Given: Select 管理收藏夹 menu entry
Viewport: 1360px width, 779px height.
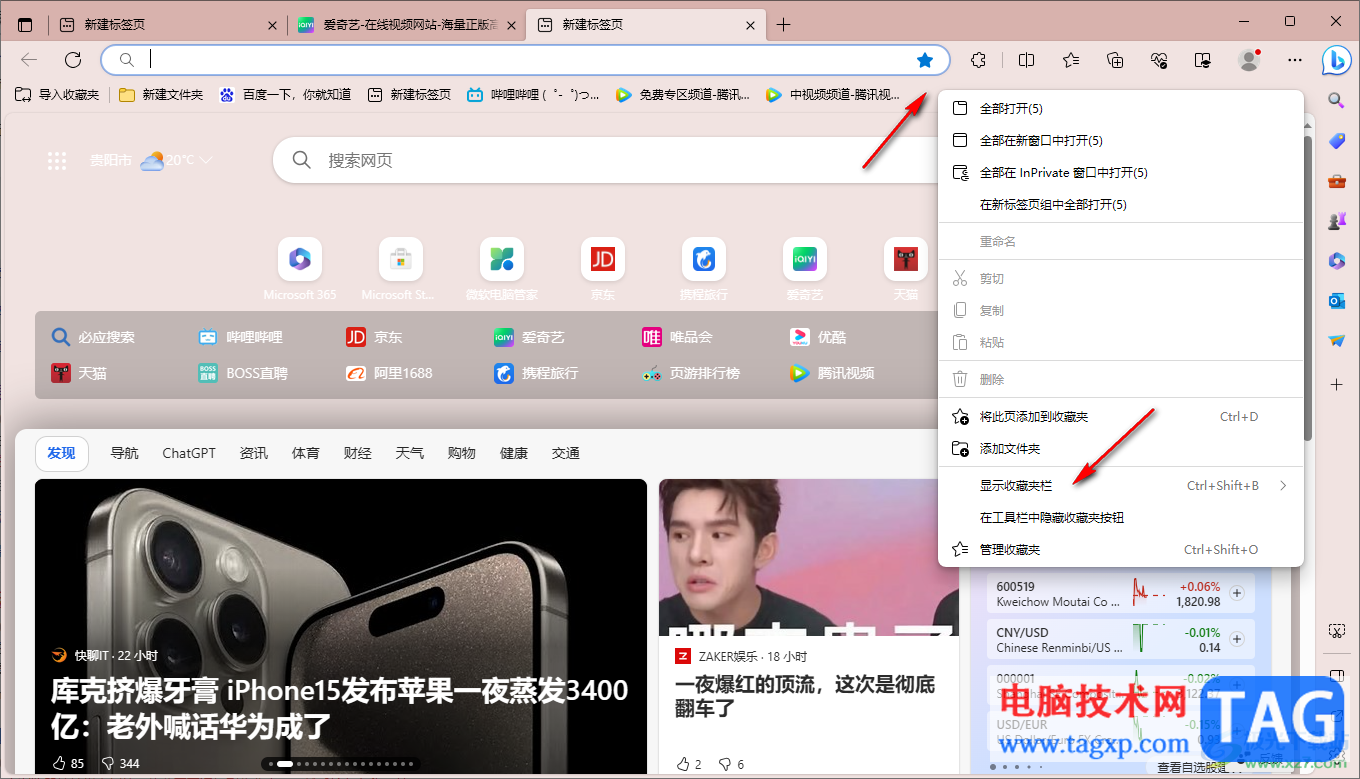Looking at the screenshot, I should (1121, 550).
